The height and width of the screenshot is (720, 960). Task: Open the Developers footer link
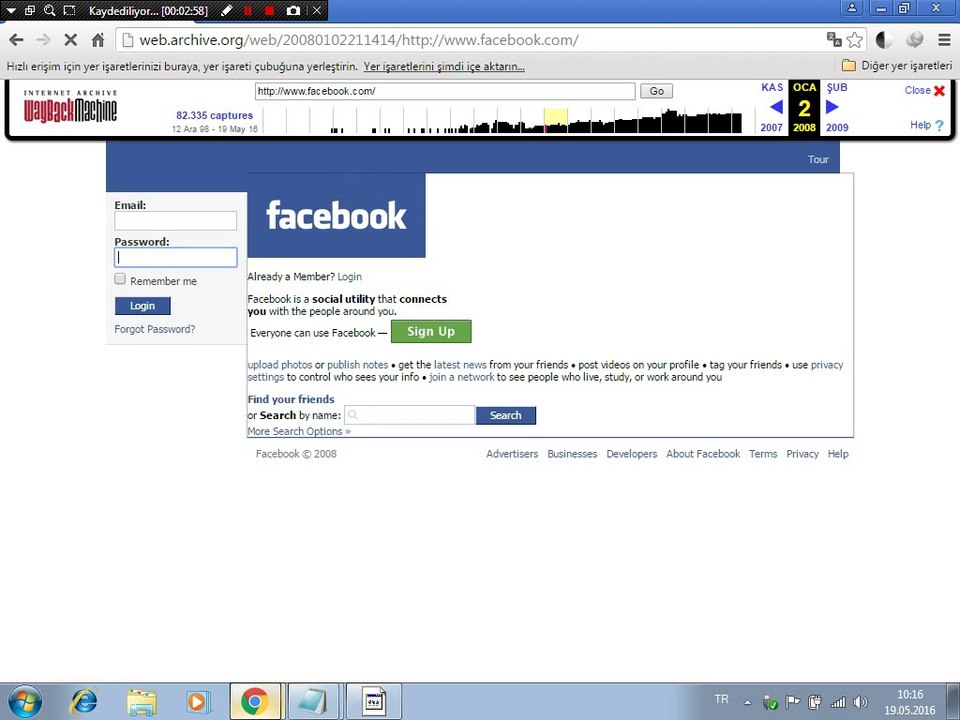click(632, 454)
